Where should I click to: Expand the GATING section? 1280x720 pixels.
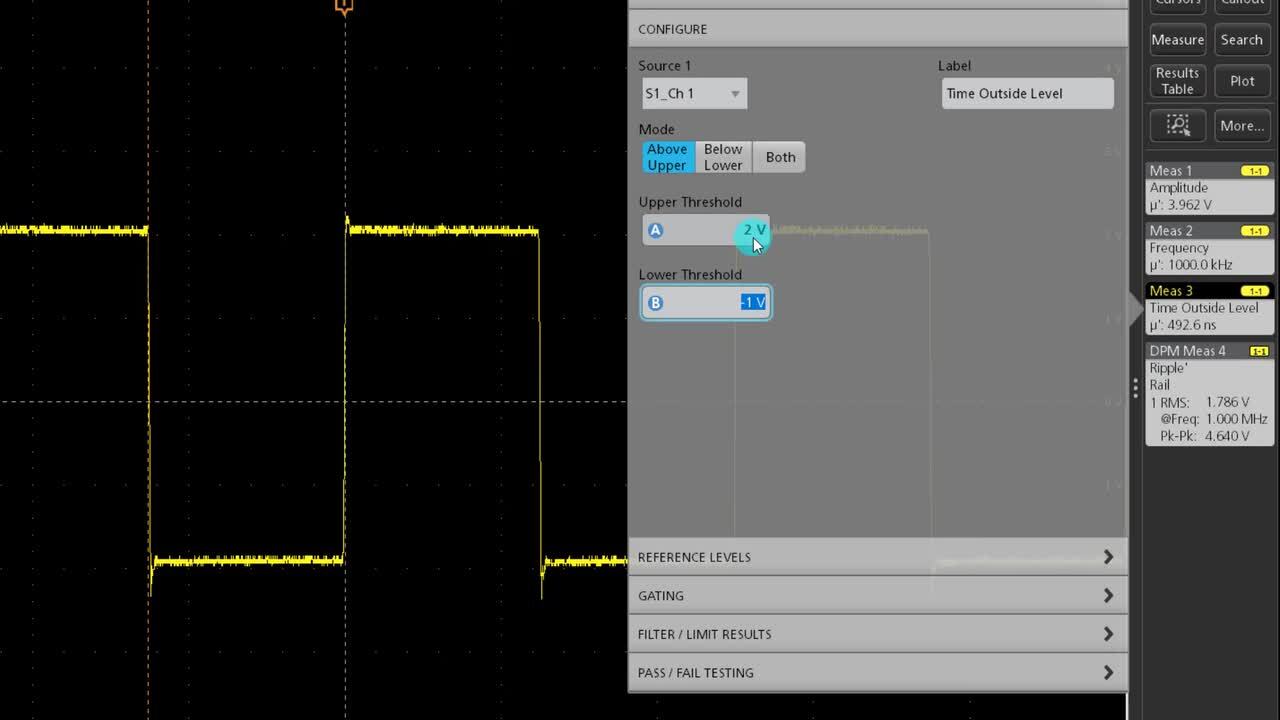coord(877,595)
